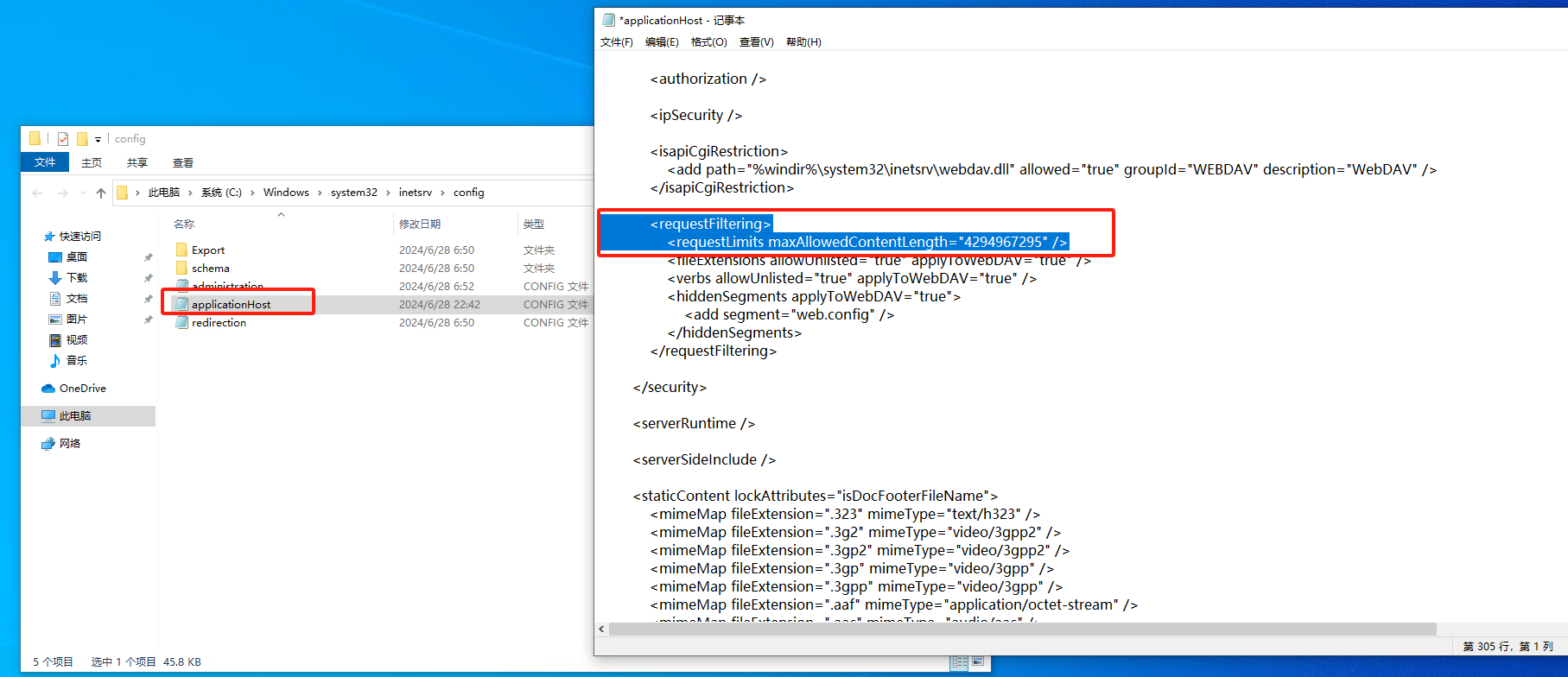Open the 格式 menu in Notepad

[x=708, y=41]
